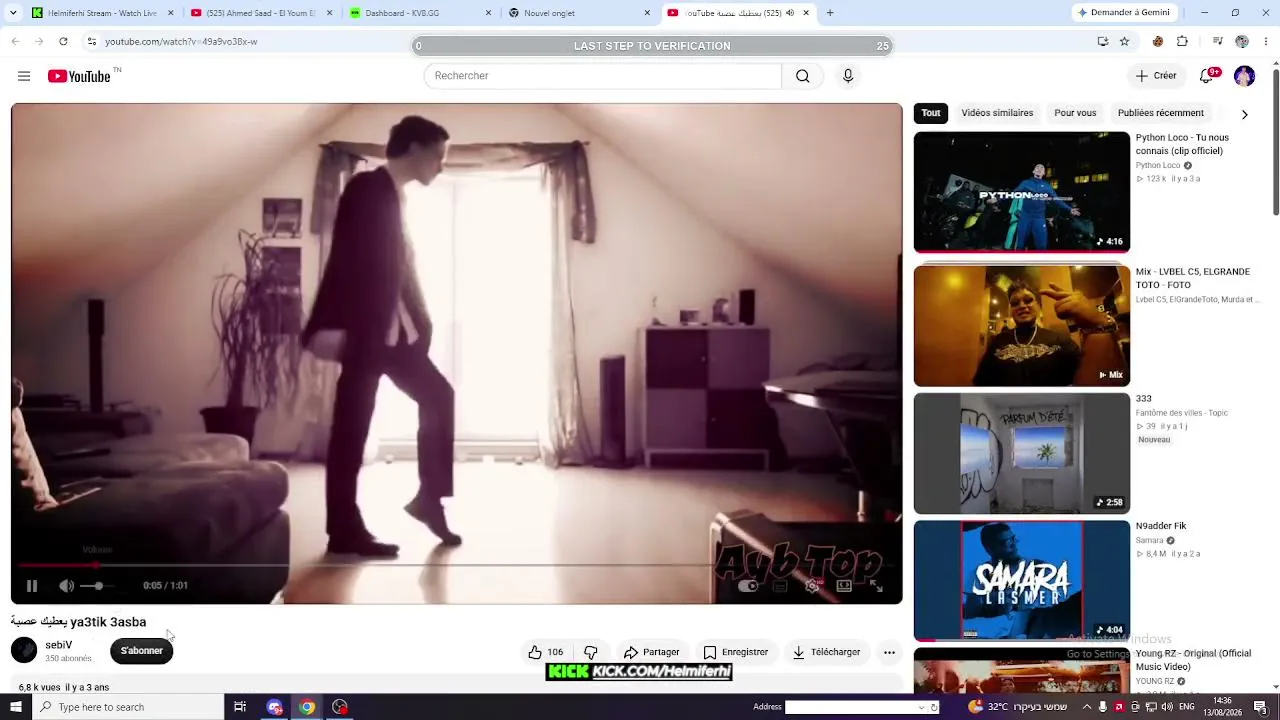The width and height of the screenshot is (1280, 720).
Task: Go back to the previous page
Action: click(15, 42)
